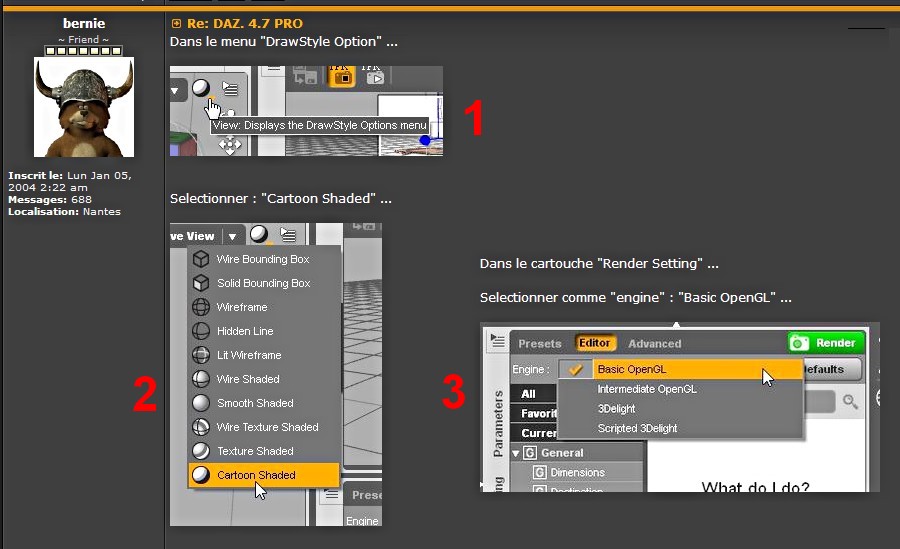The height and width of the screenshot is (549, 900).
Task: Click the vertical Parameters side tab
Action: coord(498,424)
